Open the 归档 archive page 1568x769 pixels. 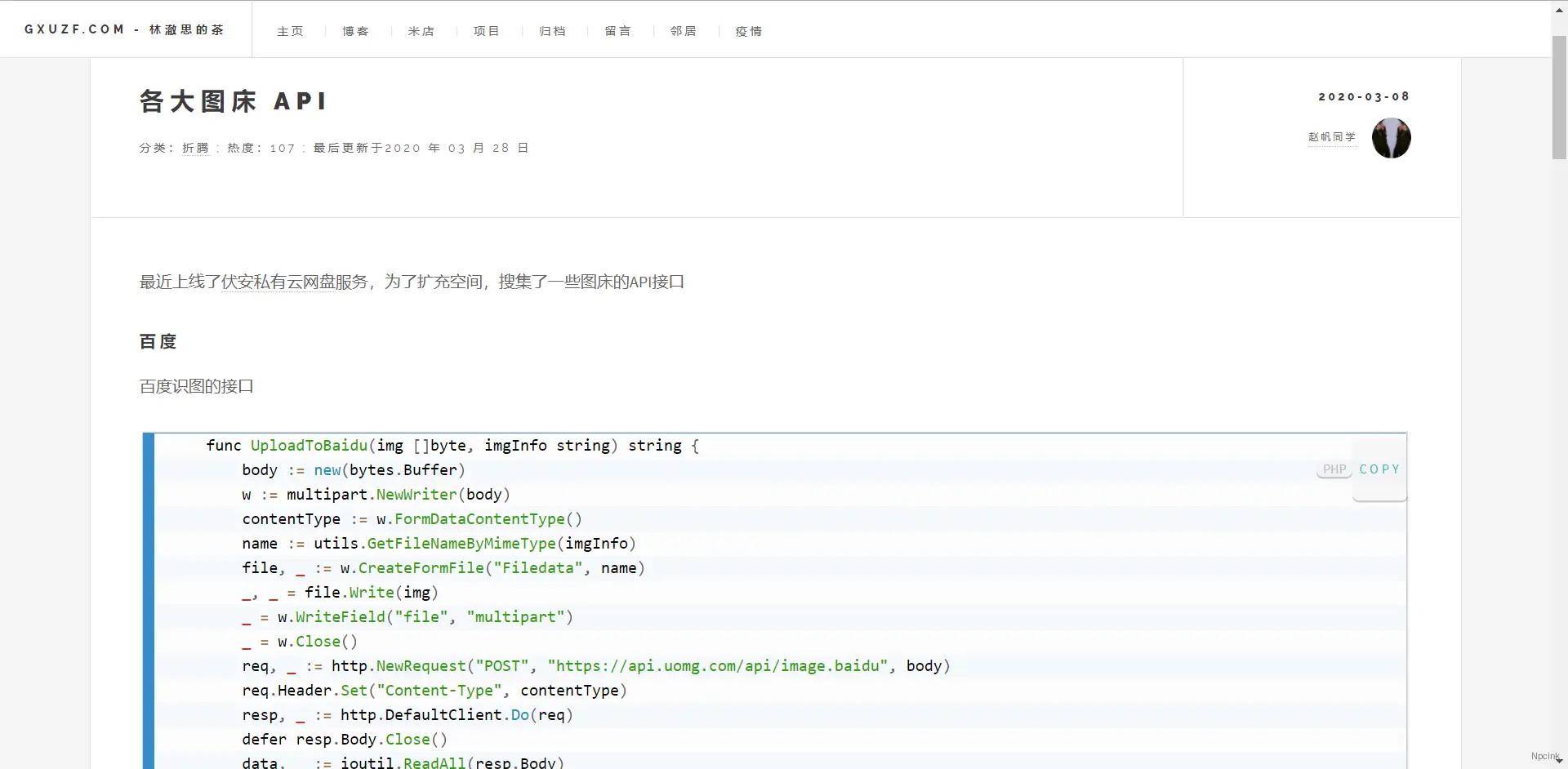[553, 31]
